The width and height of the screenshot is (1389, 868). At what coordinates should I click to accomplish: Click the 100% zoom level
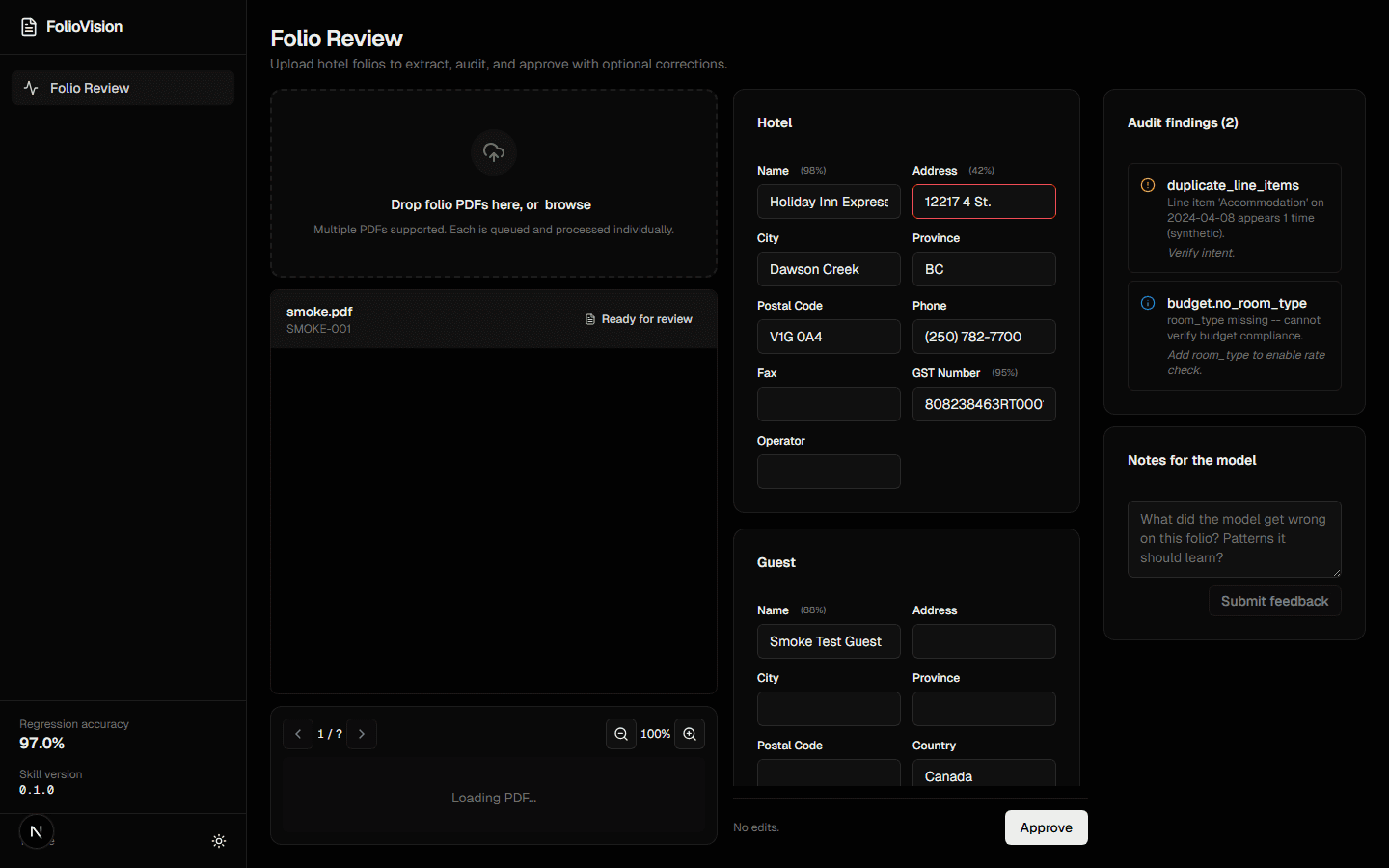point(656,734)
